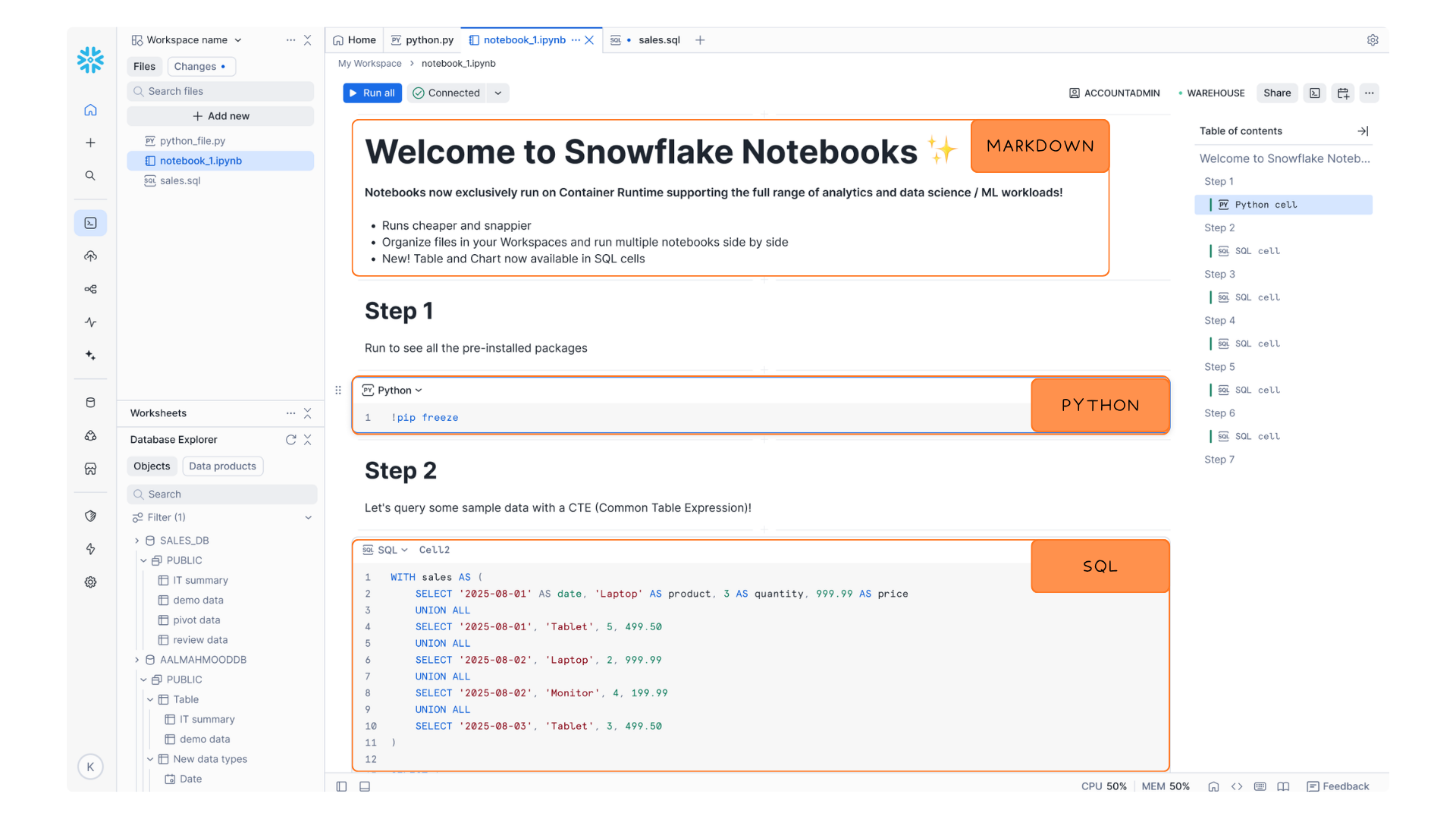This screenshot has width=1456, height=819.
Task: Click the Share button
Action: [x=1277, y=93]
